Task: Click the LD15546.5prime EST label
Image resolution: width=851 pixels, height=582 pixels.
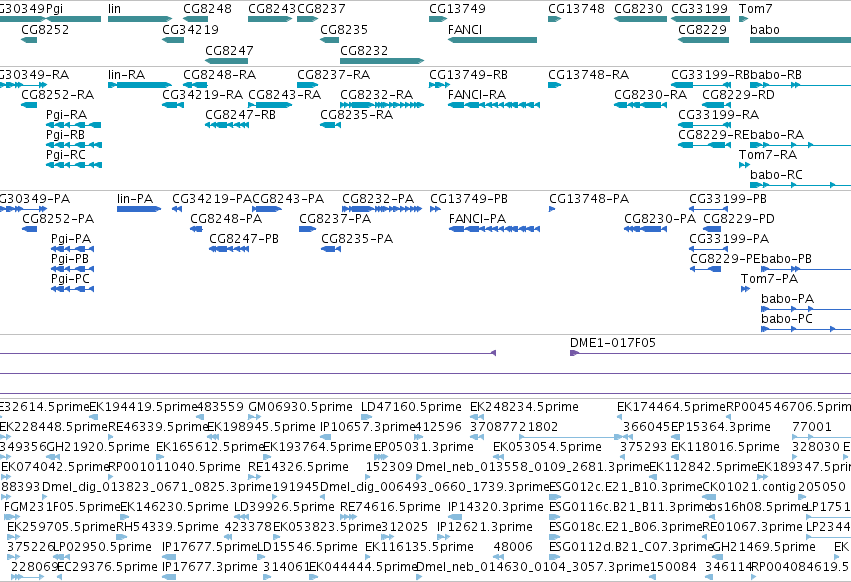Action: pyautogui.click(x=307, y=547)
